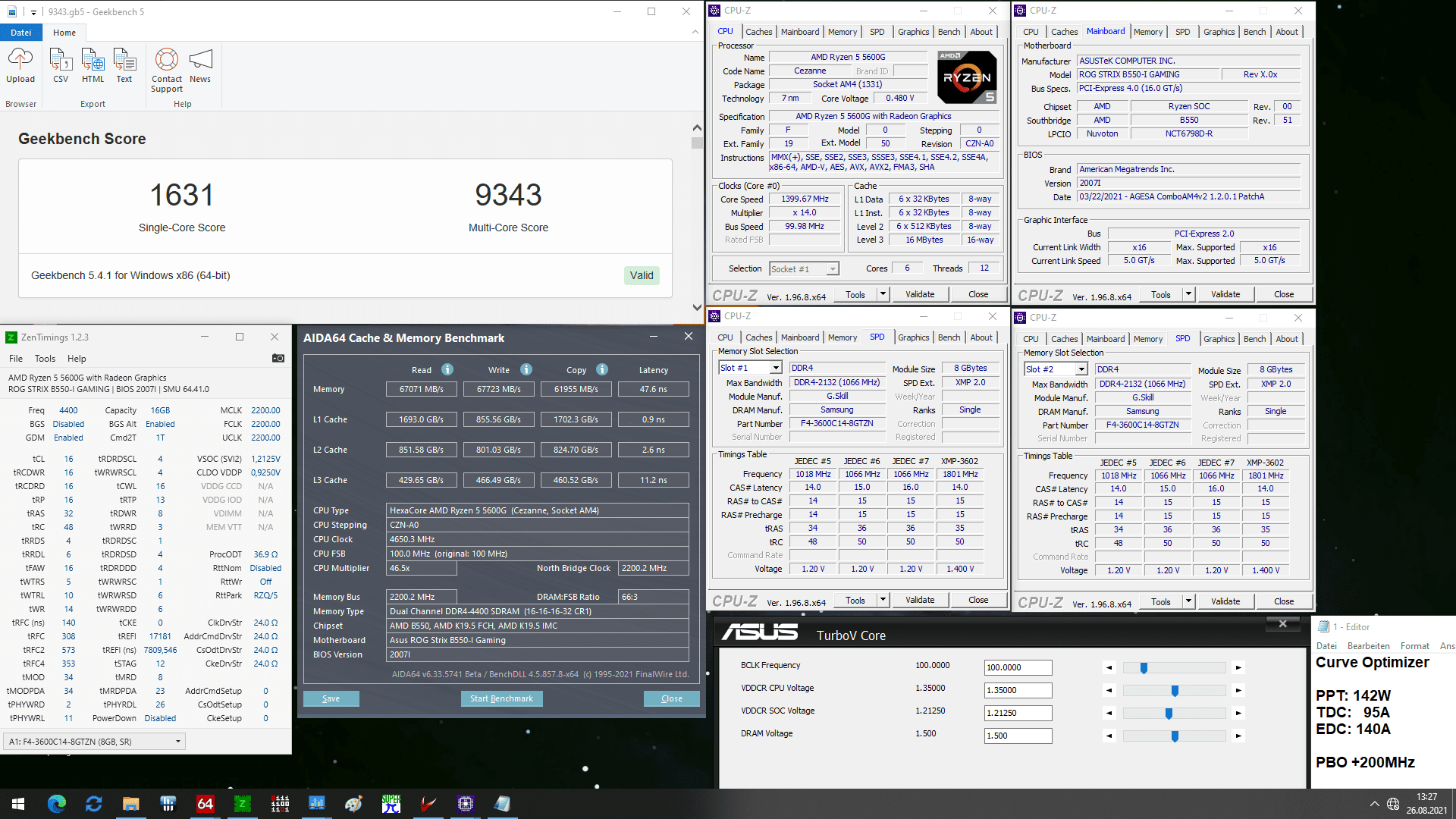This screenshot has width=1456, height=819.
Task: Expand Tools dropdown arrow in CPU-Z Mainboard window
Action: pyautogui.click(x=1188, y=294)
